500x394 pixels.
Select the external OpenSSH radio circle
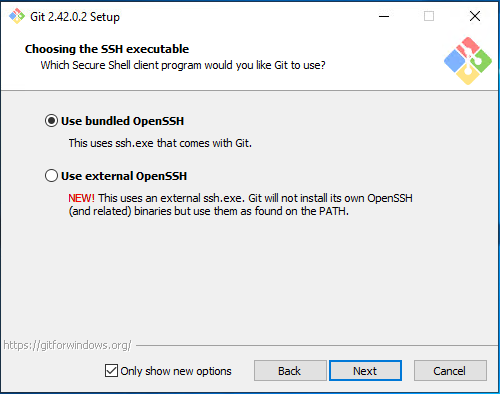coord(51,176)
